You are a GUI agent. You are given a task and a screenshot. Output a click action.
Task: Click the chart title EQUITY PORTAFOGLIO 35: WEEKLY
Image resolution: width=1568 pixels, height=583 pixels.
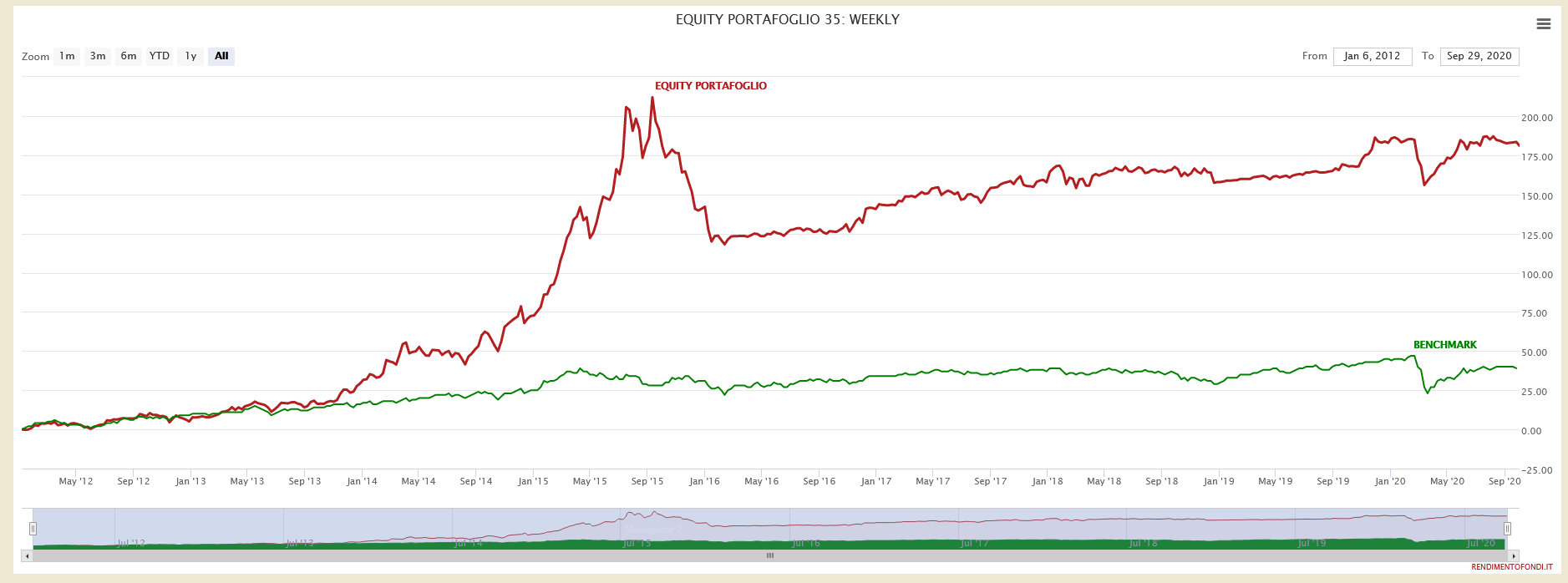[787, 19]
